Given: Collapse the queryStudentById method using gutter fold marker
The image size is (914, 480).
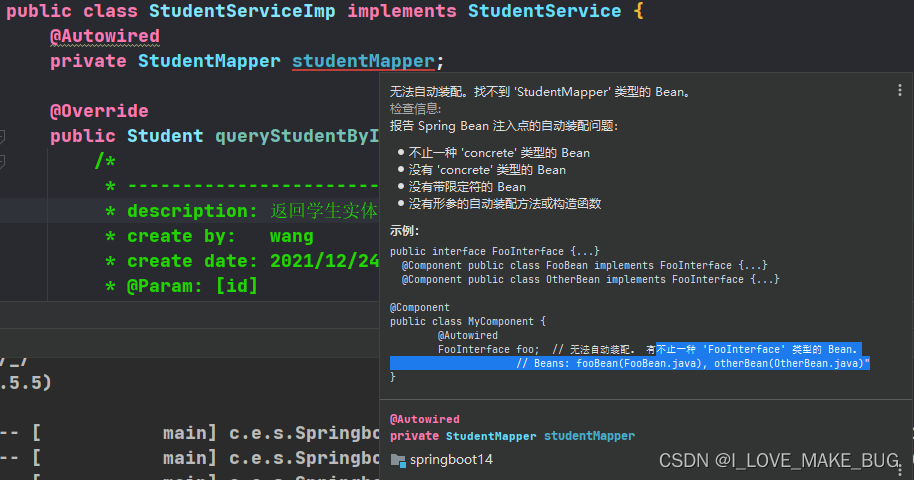Looking at the screenshot, I should [x=4, y=136].
